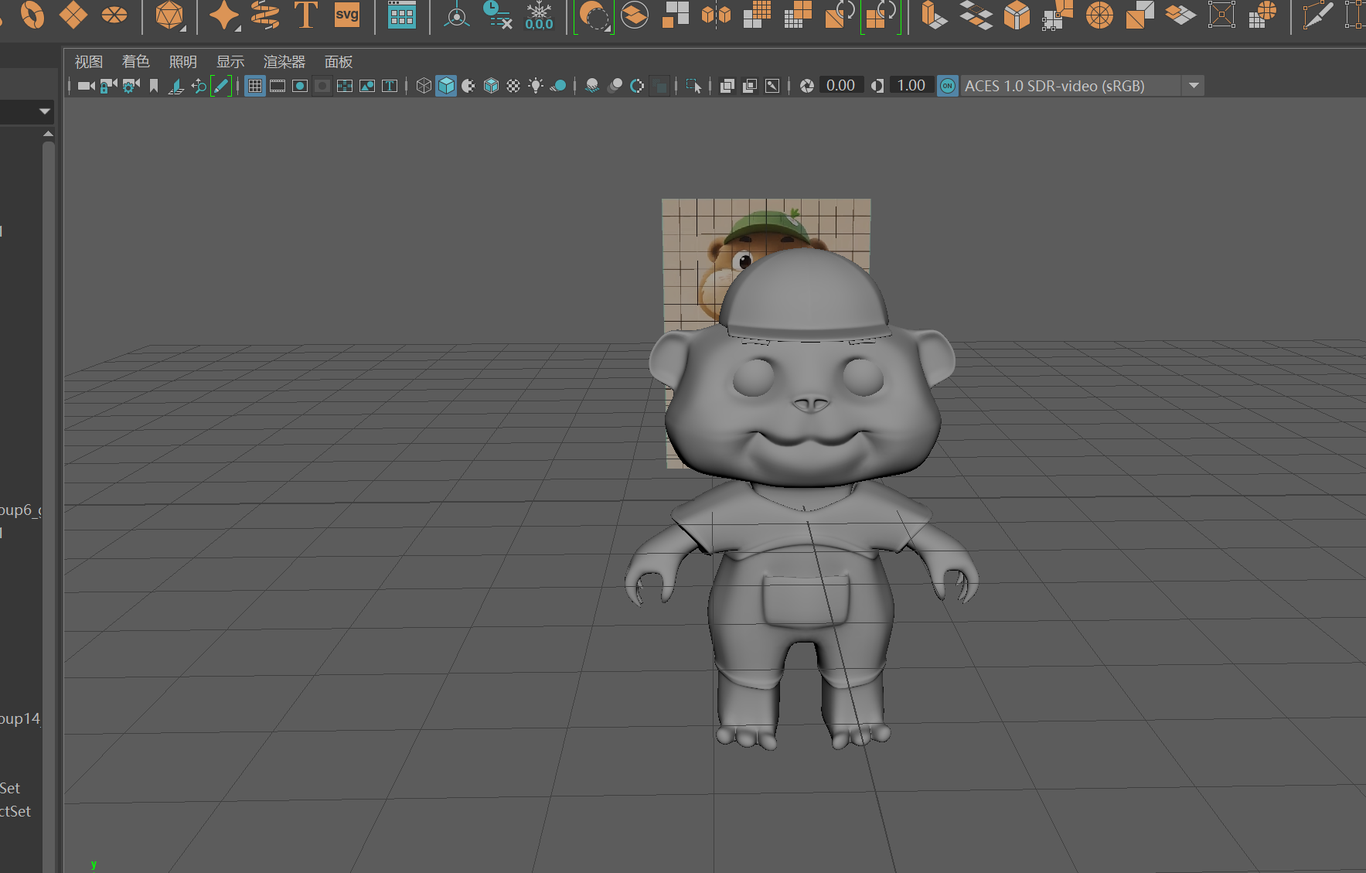Toggle the Safe Title icon
The image size is (1366, 873).
(389, 86)
